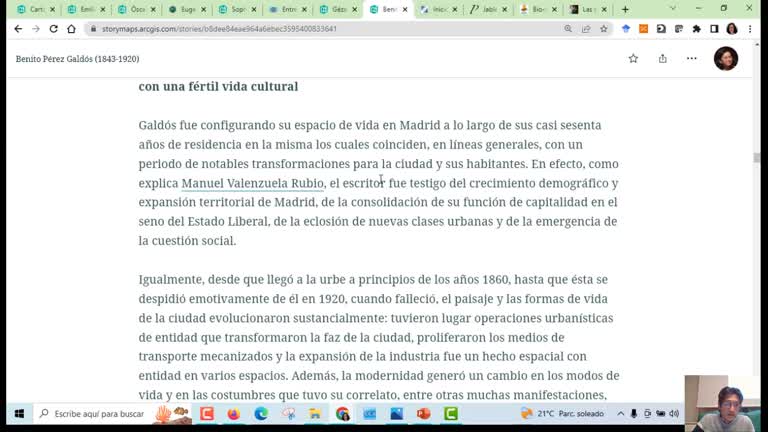The image size is (768, 432).
Task: Switch to the Euge tab
Action: 187,9
